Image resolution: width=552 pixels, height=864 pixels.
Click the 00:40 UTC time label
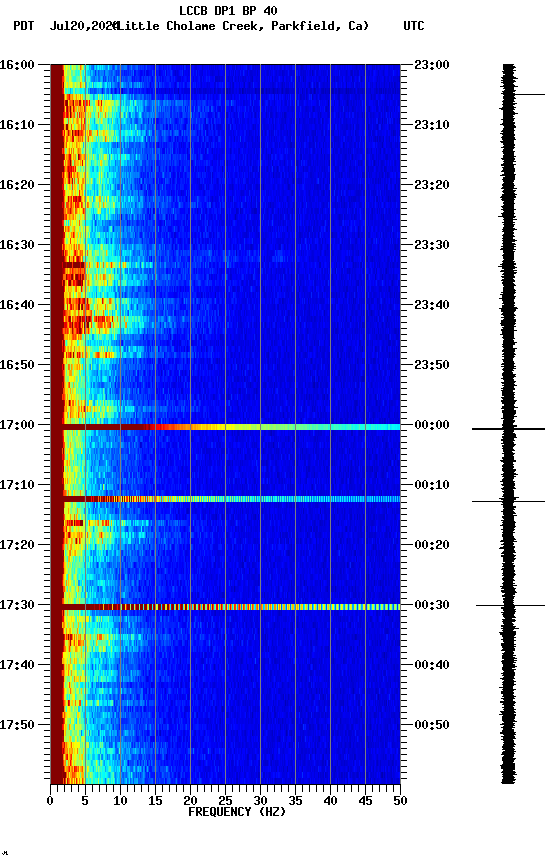[x=432, y=665]
